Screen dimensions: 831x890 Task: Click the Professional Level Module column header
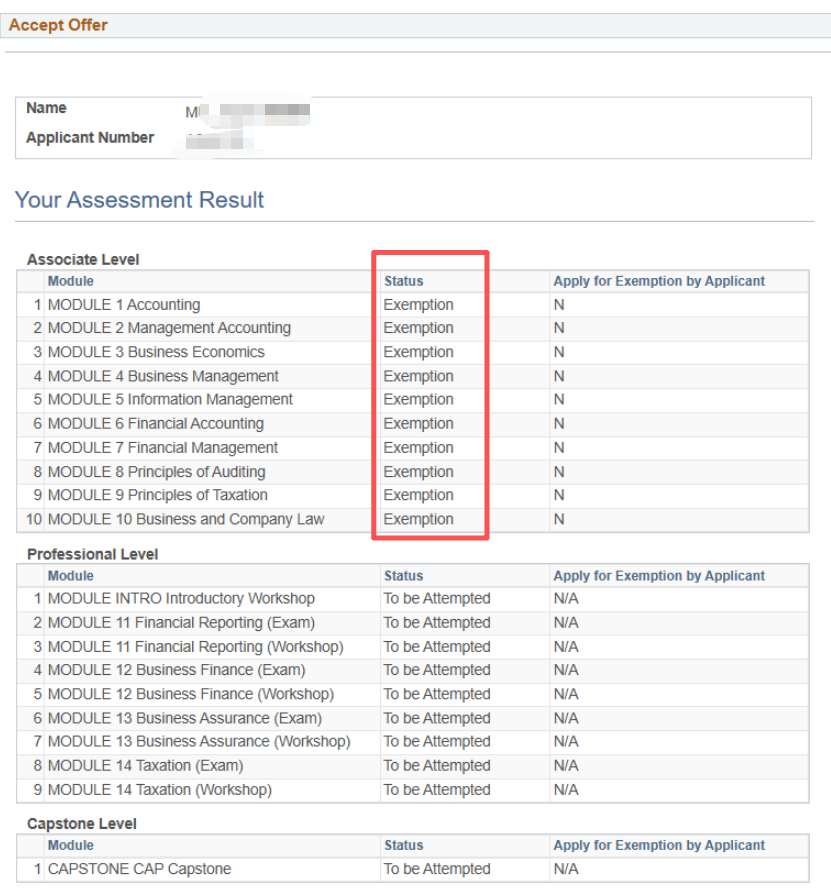coord(70,576)
